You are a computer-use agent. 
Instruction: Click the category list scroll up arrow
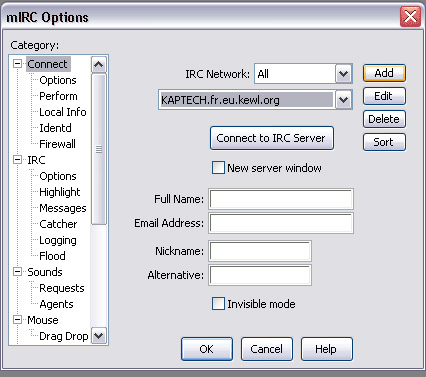(99, 64)
